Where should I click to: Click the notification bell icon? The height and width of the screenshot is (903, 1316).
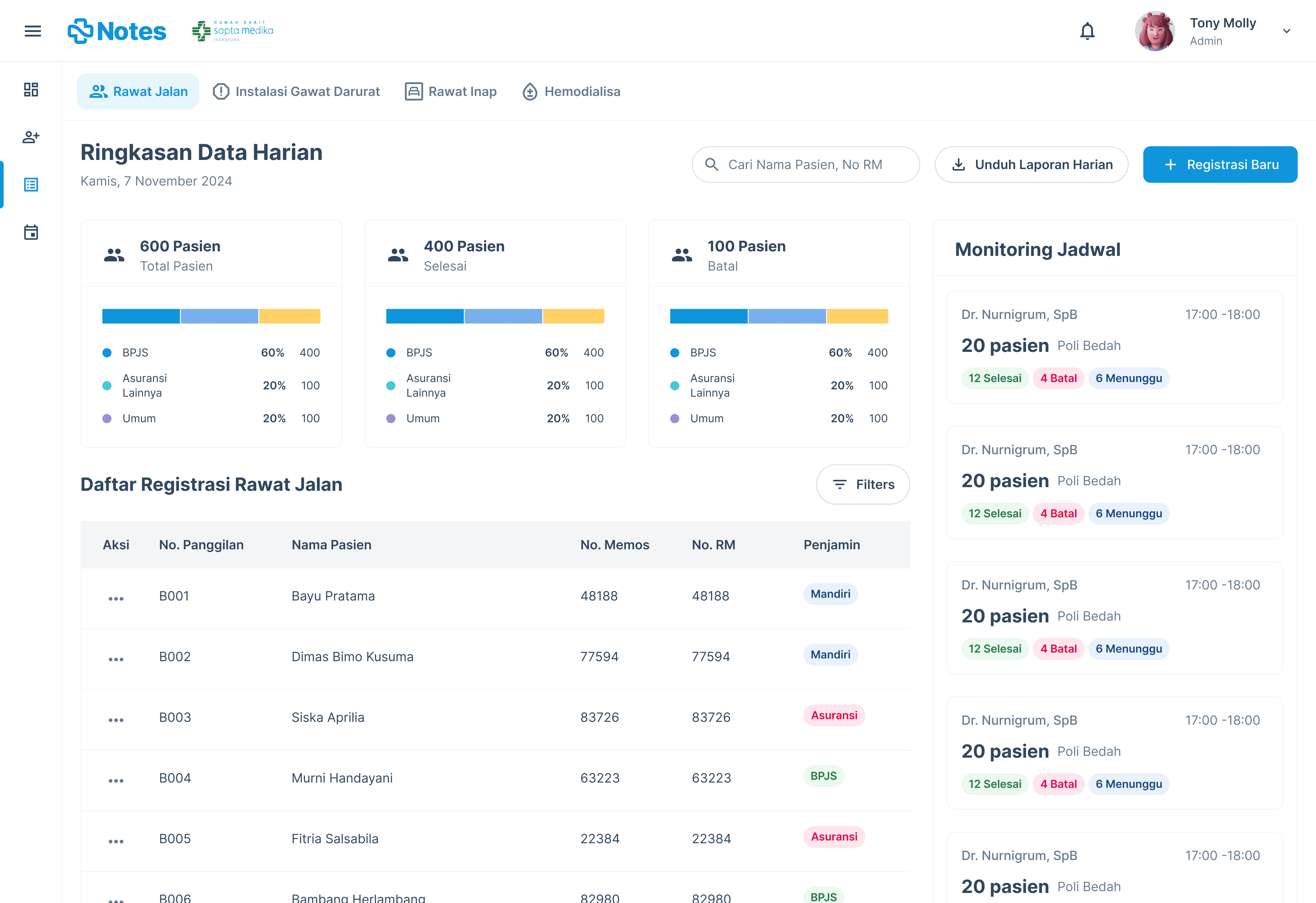point(1087,31)
